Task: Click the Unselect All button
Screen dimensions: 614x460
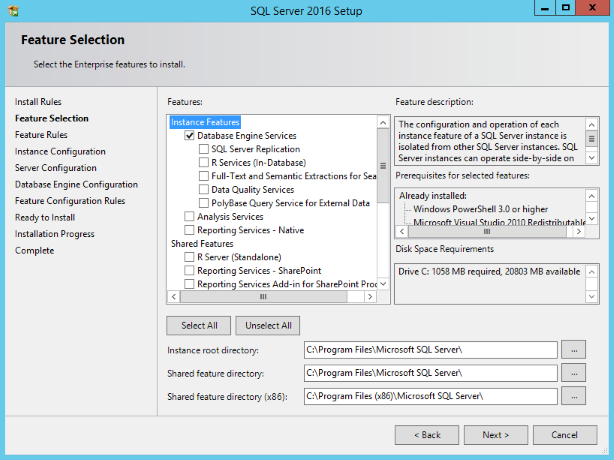Action: point(268,326)
